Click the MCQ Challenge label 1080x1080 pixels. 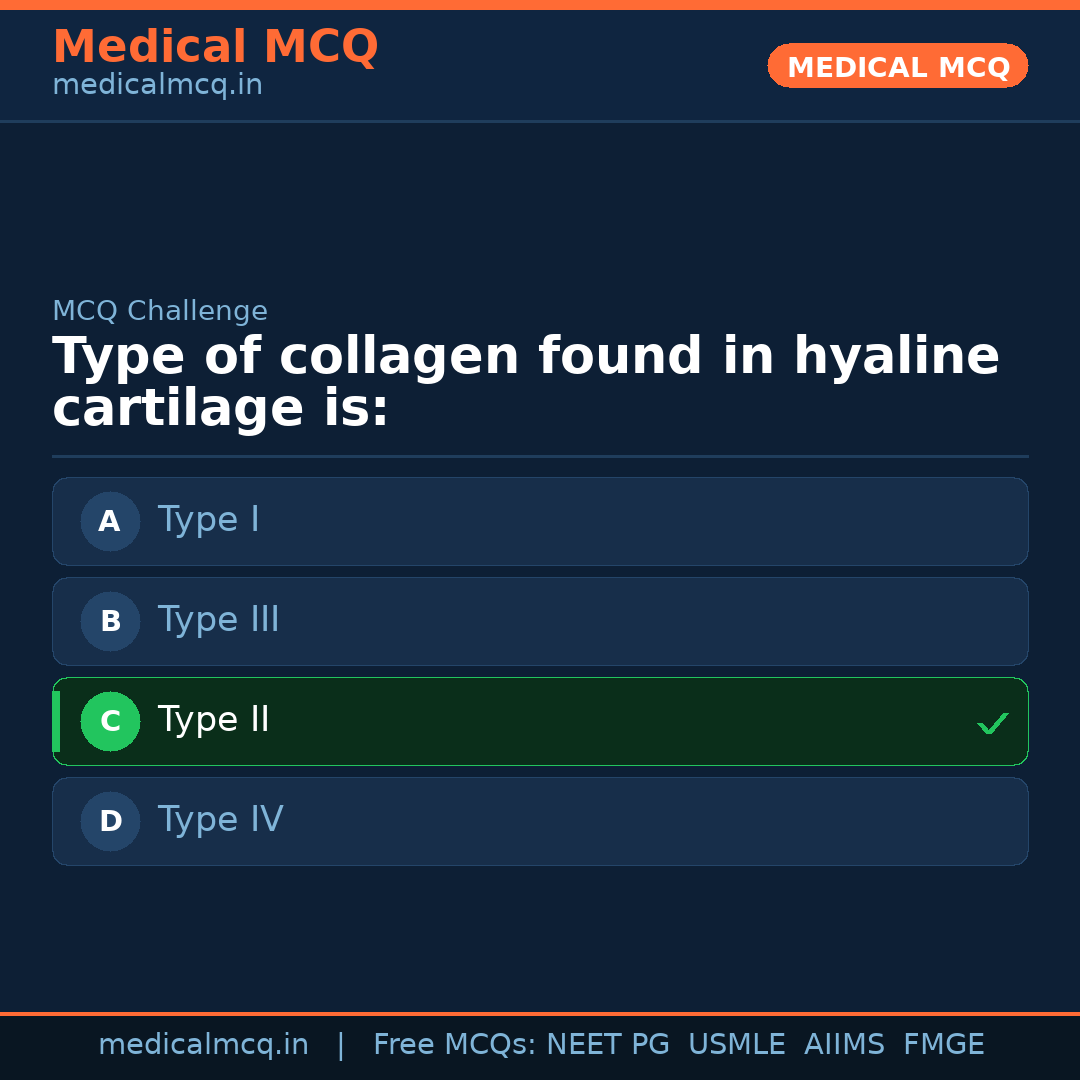coord(160,311)
